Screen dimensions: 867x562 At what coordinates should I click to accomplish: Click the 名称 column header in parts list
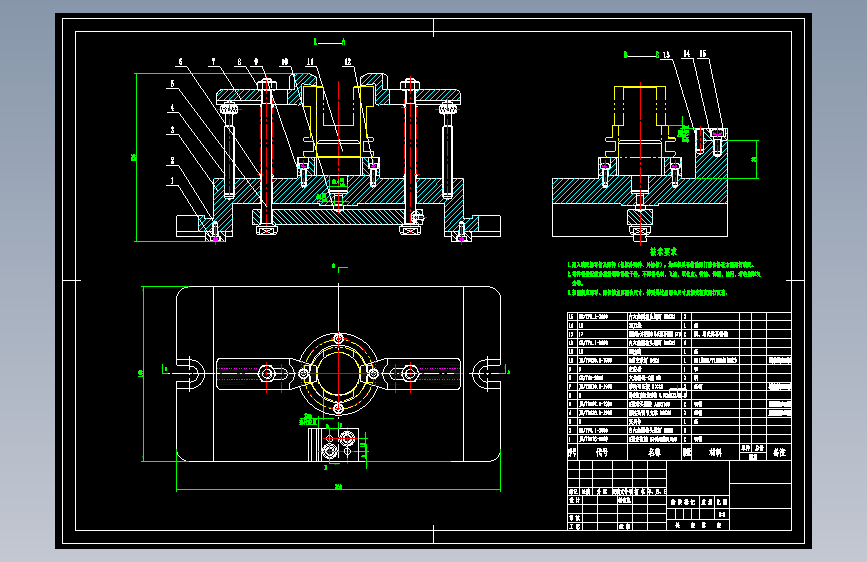[655, 452]
